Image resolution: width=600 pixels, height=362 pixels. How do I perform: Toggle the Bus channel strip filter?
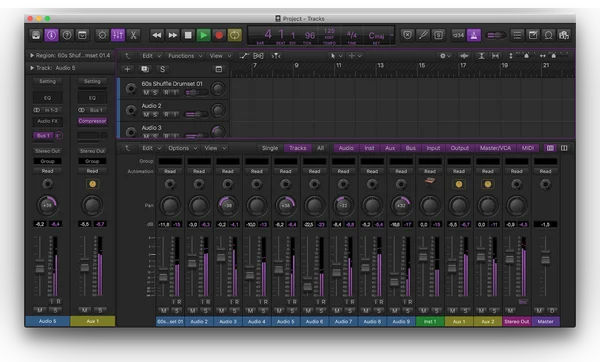(411, 148)
